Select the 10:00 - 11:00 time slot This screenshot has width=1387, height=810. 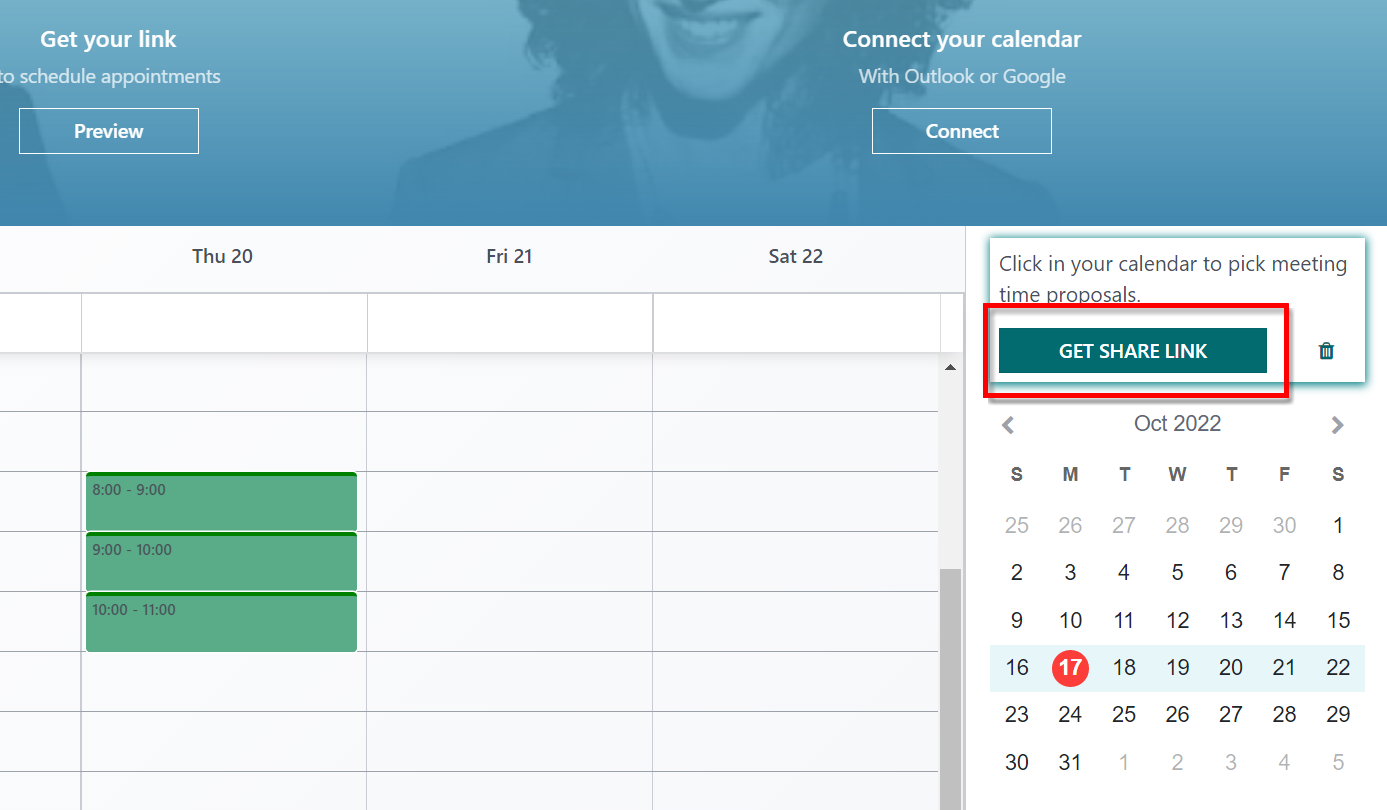pos(221,622)
